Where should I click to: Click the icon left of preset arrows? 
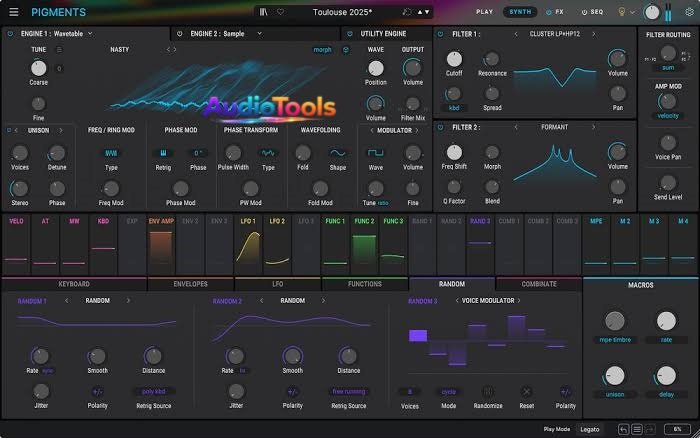click(406, 12)
